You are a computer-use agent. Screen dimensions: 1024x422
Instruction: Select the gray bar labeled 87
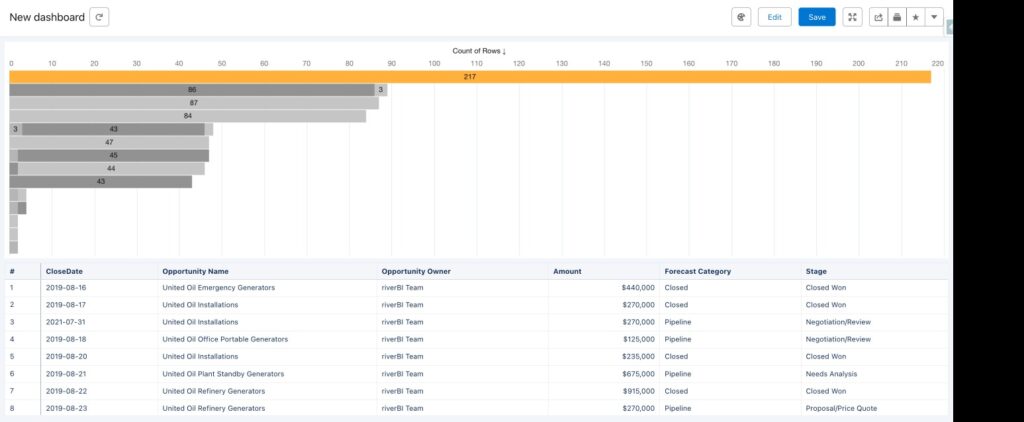click(194, 103)
